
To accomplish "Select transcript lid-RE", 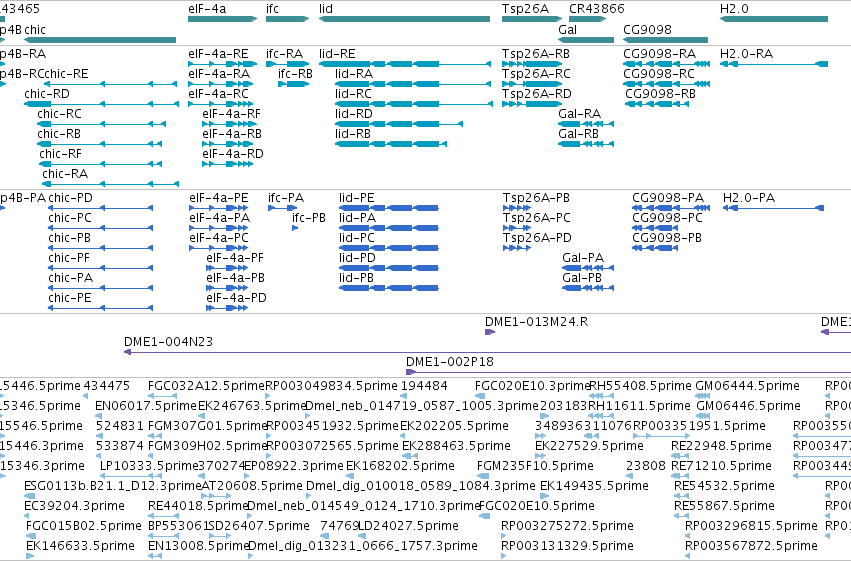I will point(405,64).
